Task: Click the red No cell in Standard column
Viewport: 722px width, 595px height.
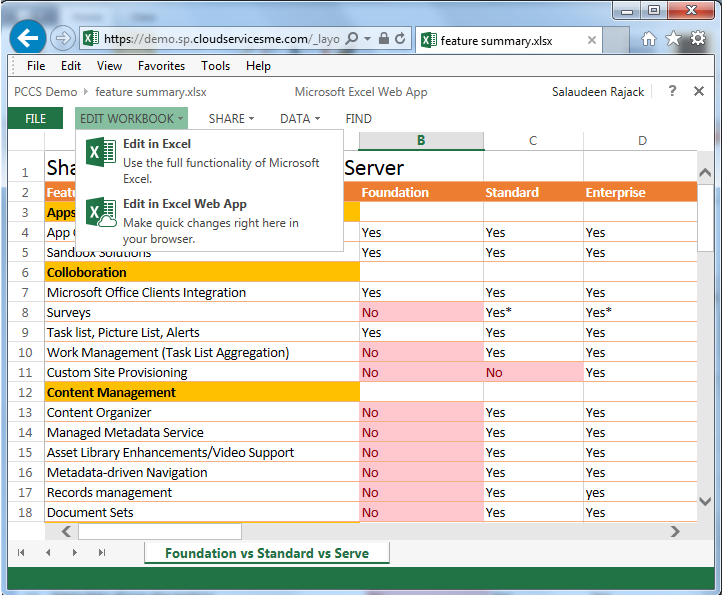Action: click(533, 373)
